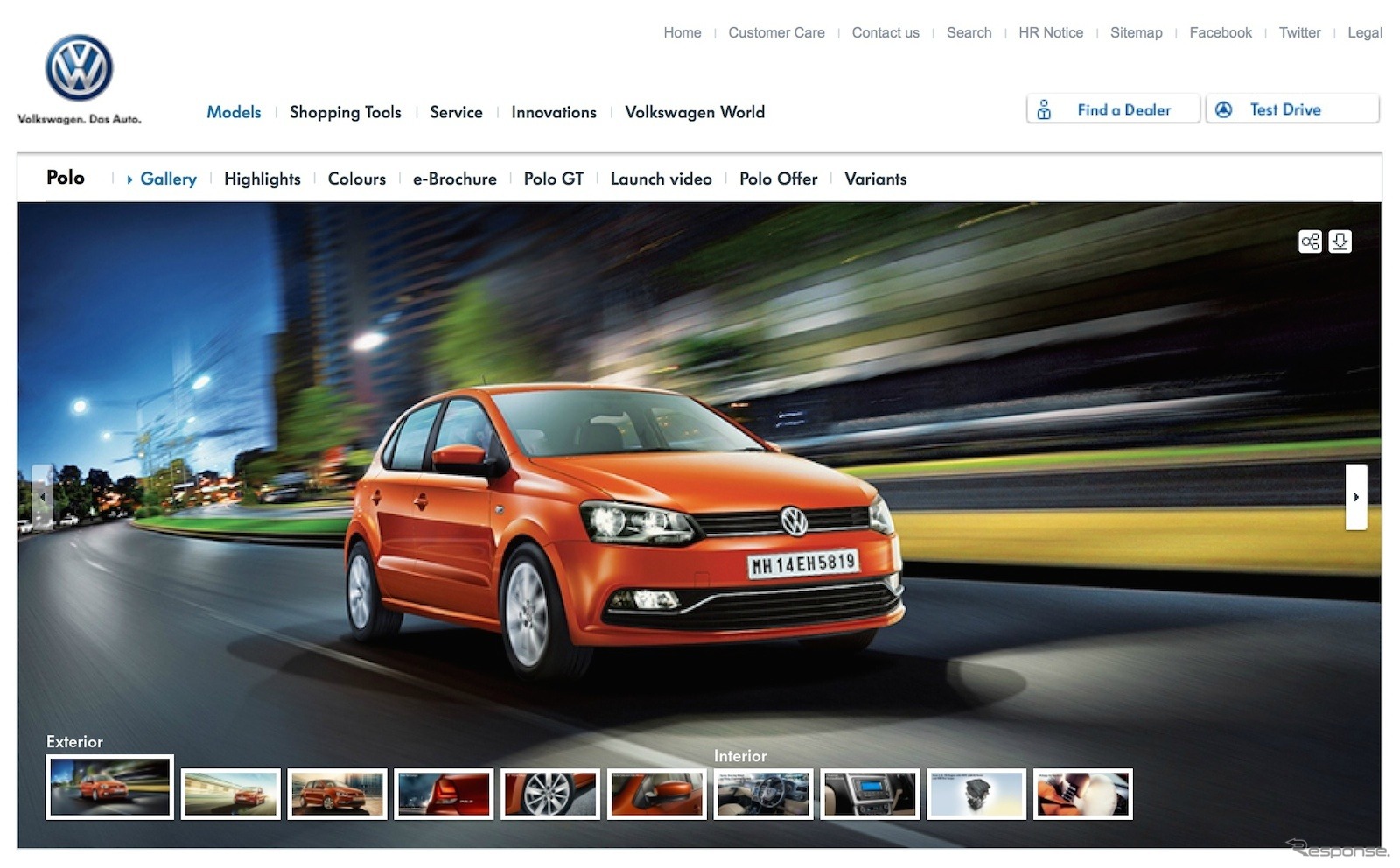Click the Volkswagen logo icon

(x=79, y=68)
